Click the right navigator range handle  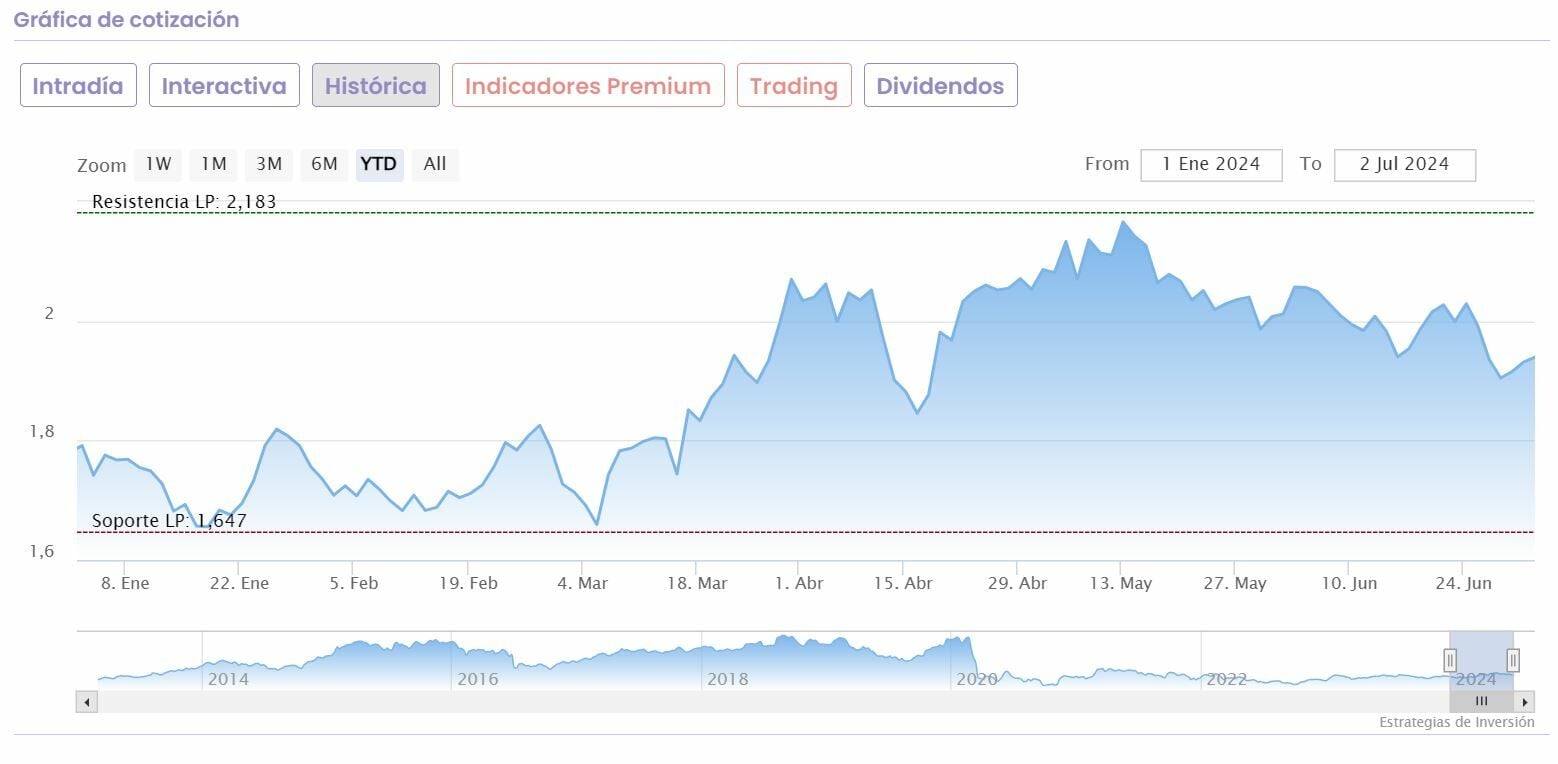[1513, 660]
